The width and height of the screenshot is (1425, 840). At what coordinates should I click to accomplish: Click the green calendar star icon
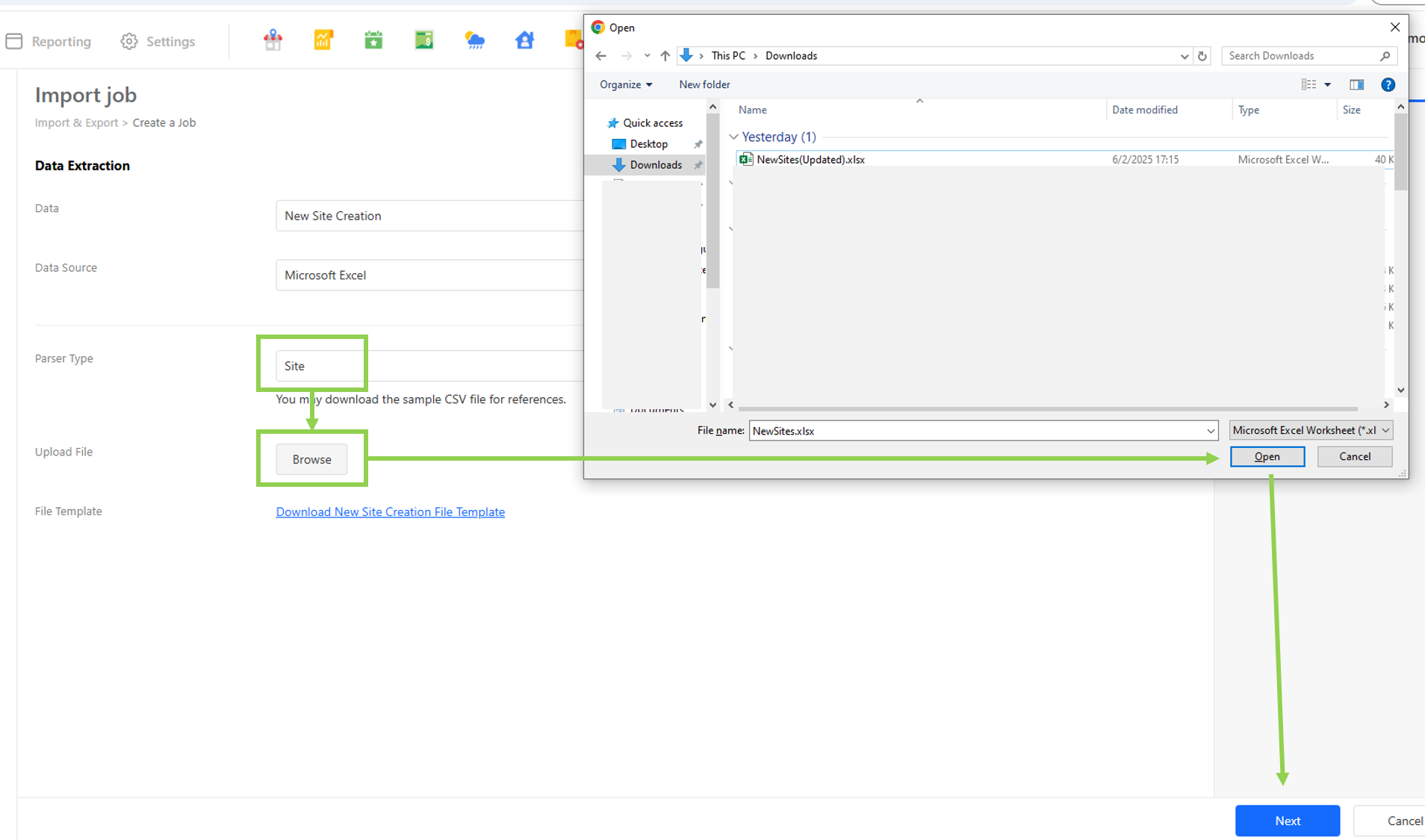(373, 40)
